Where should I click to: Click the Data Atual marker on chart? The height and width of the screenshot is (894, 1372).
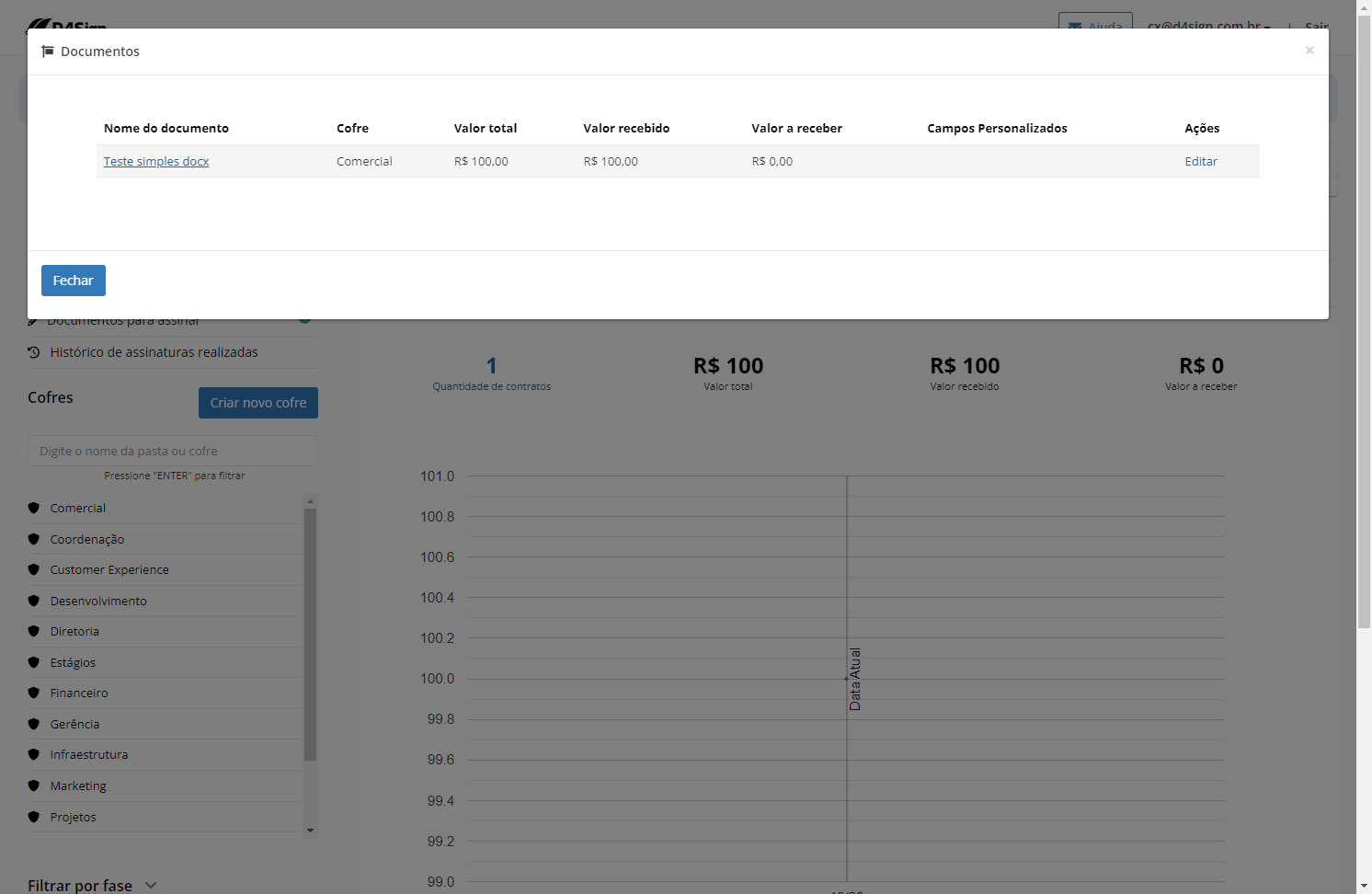(854, 679)
